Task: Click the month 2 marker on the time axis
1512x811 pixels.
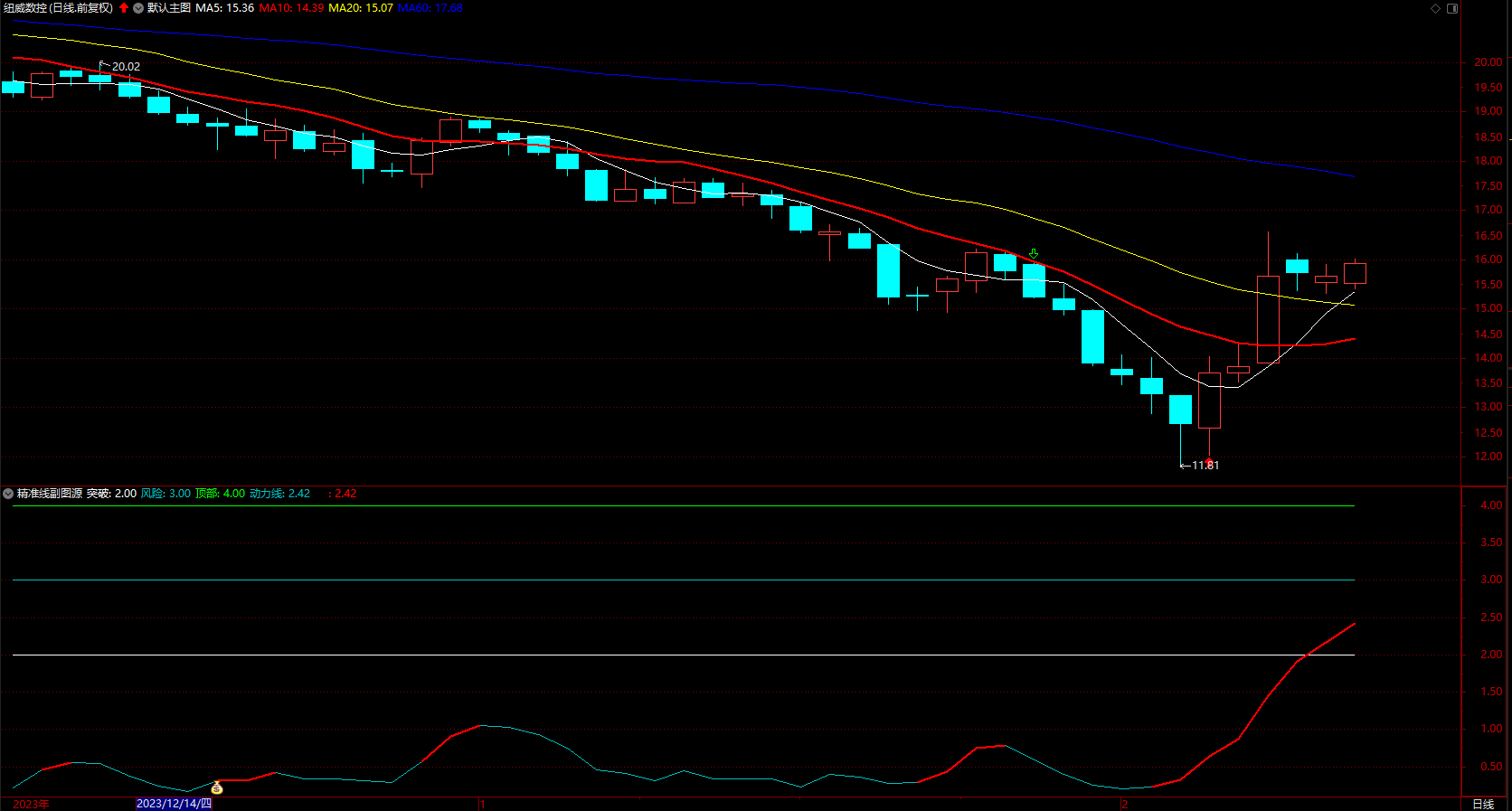Action: click(x=1125, y=804)
